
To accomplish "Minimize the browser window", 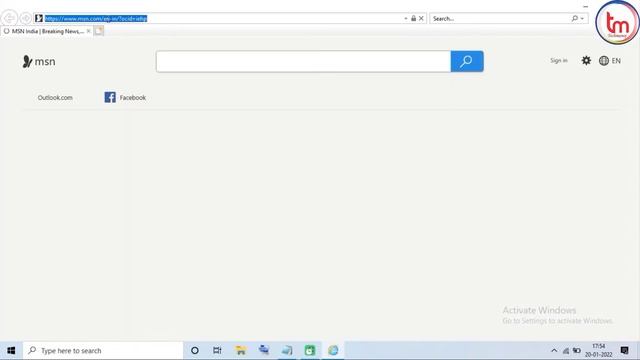I will pyautogui.click(x=586, y=7).
